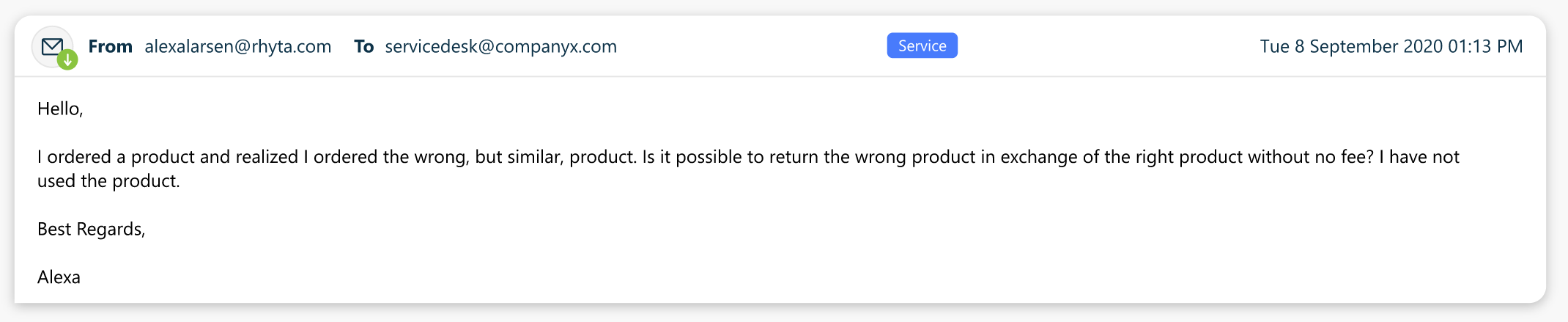Click the 01:13 PM time text
The width and height of the screenshot is (1568, 322).
tap(1485, 46)
